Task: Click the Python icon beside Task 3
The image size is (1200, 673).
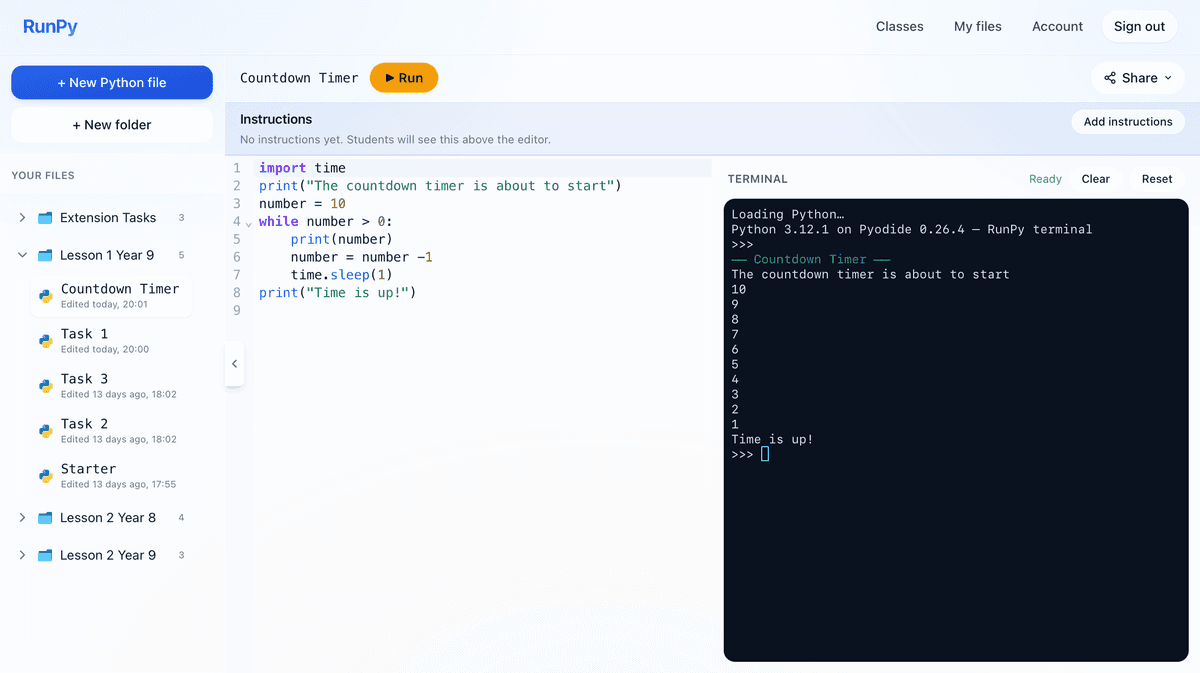Action: coord(46,386)
